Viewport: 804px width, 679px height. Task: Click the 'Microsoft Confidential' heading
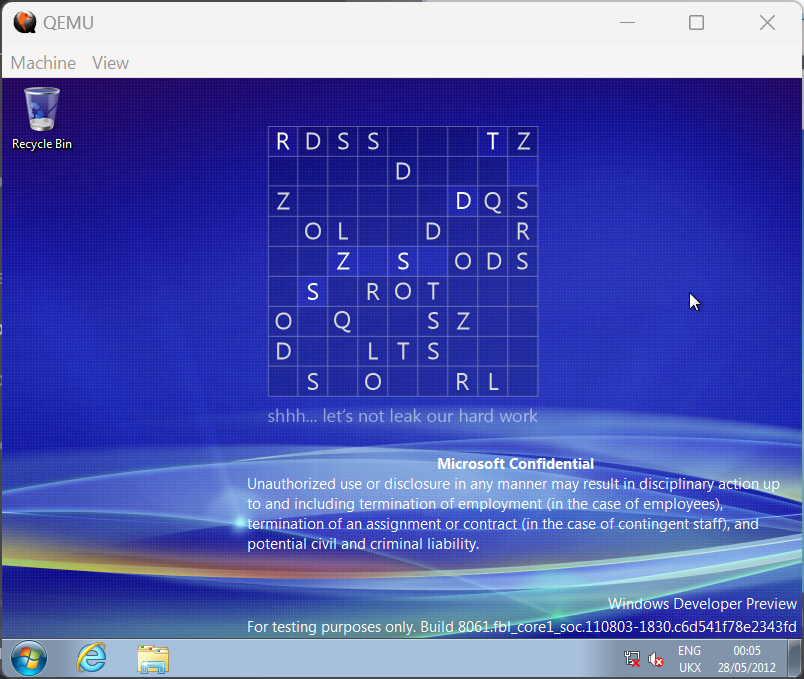tap(515, 464)
